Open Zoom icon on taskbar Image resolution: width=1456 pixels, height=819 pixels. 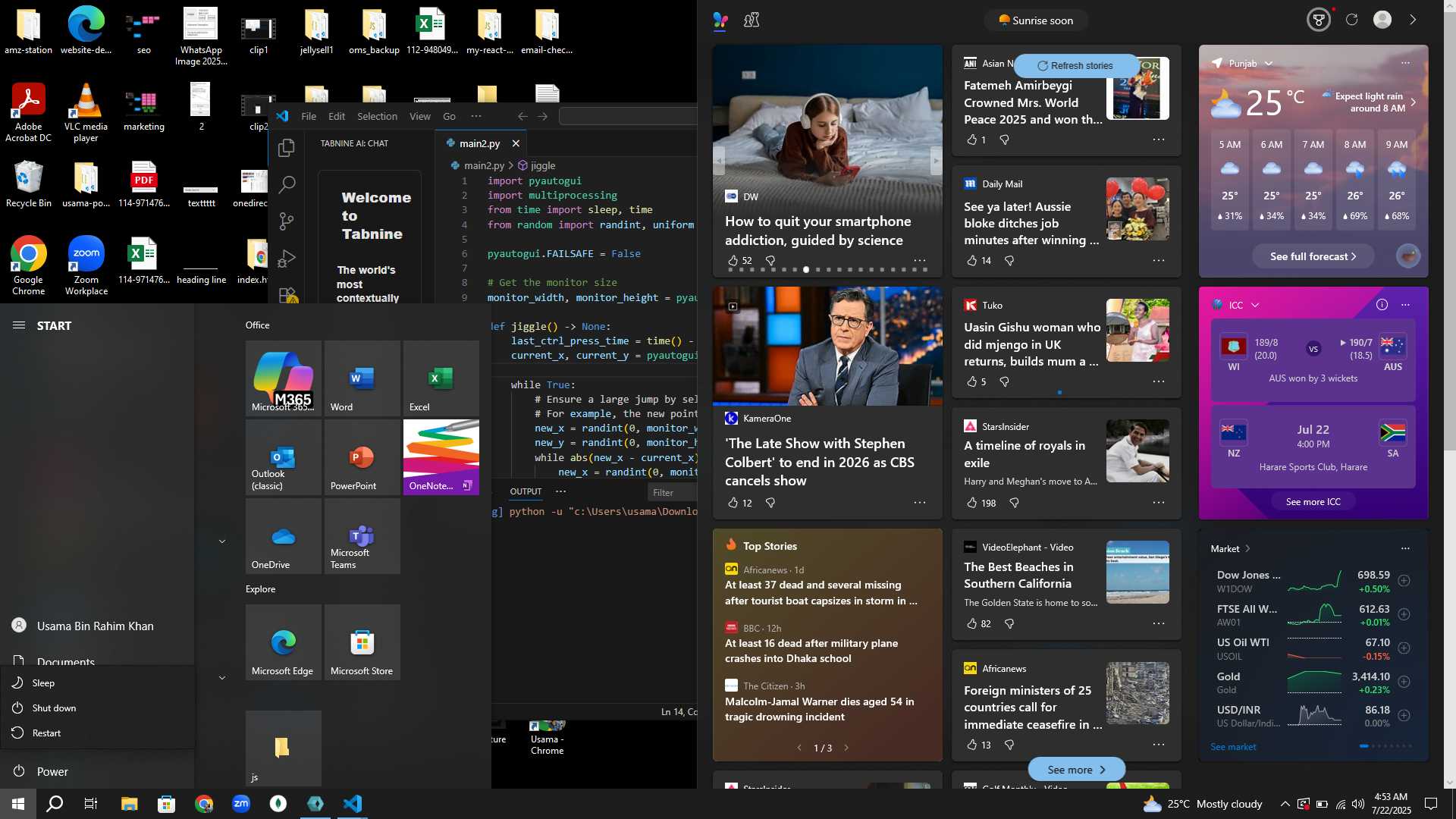pos(241,804)
